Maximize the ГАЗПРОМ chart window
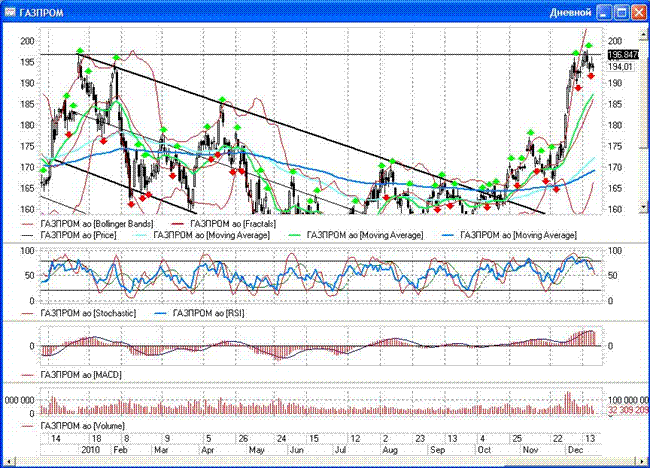Viewport: 650px width, 468px height. (621, 12)
